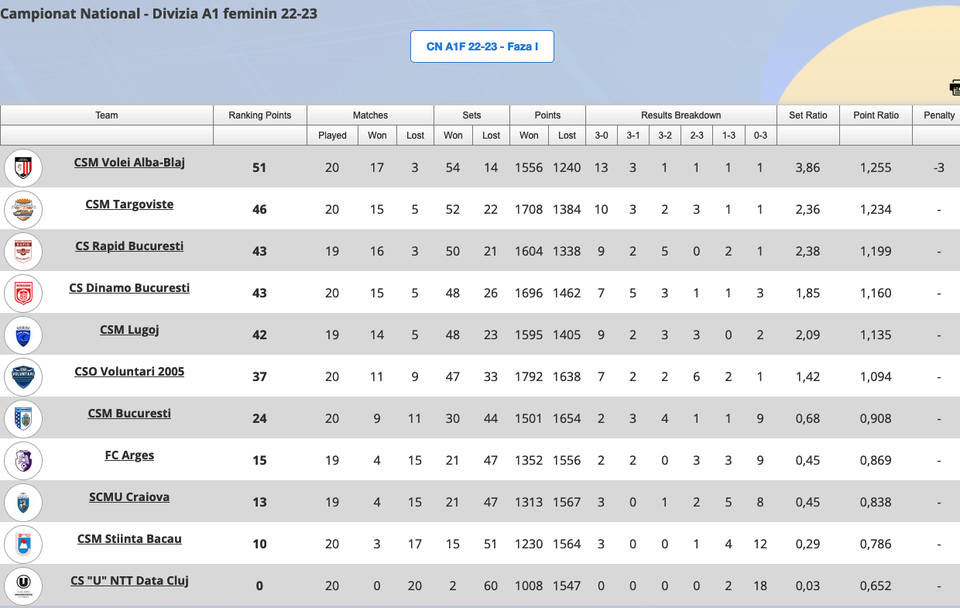Open the SCMU Craiova team link
960x608 pixels.
click(x=129, y=497)
